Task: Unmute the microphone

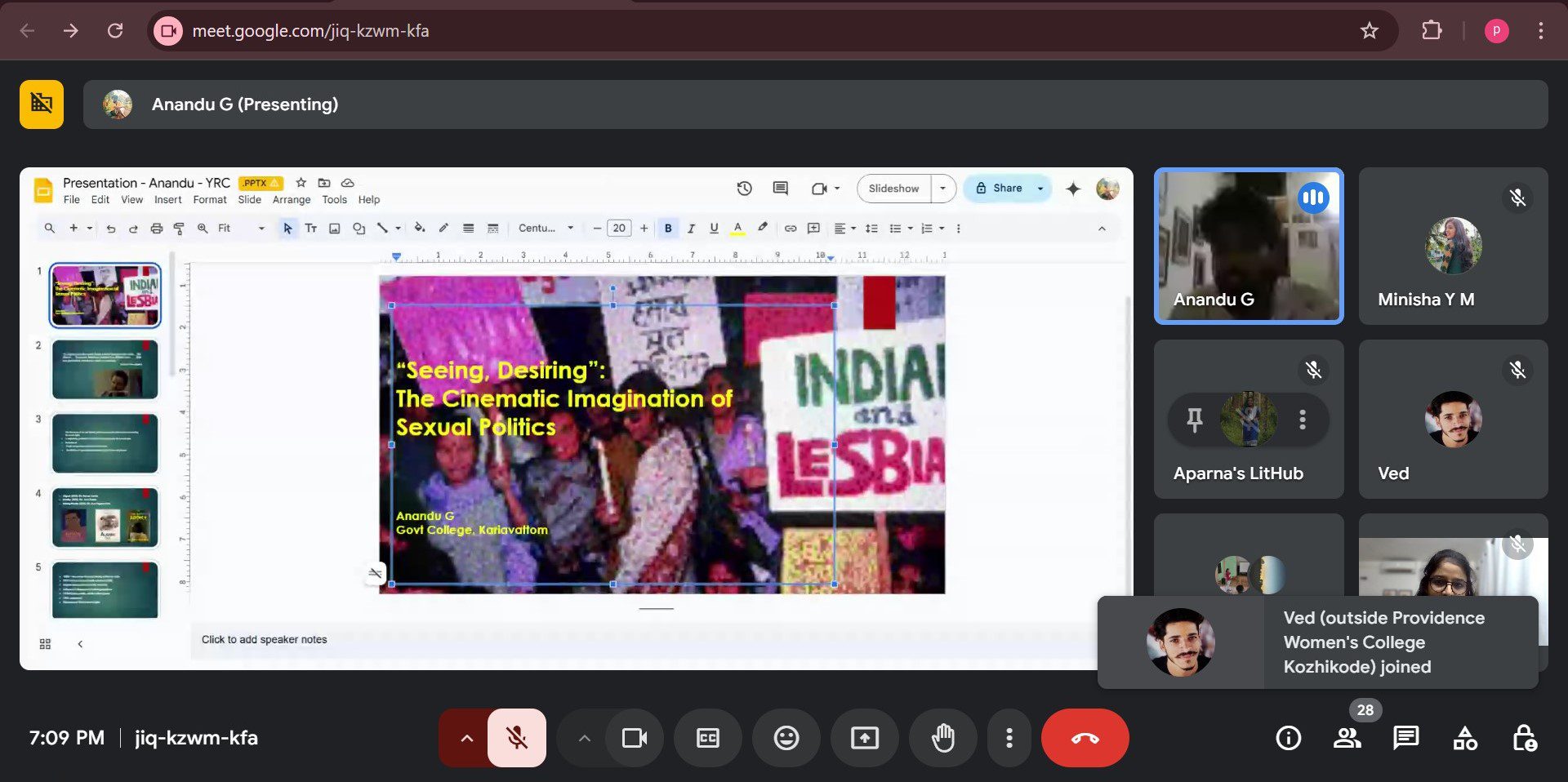Action: pos(516,738)
